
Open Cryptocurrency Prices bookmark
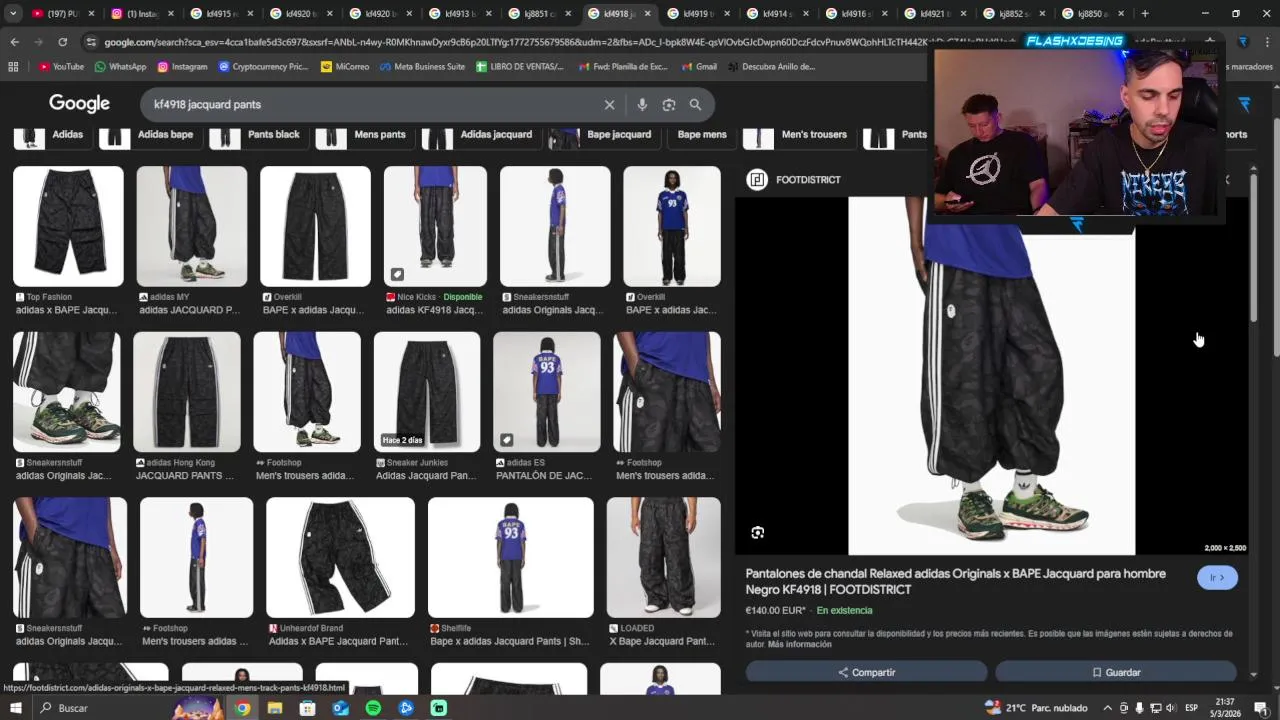coord(263,67)
